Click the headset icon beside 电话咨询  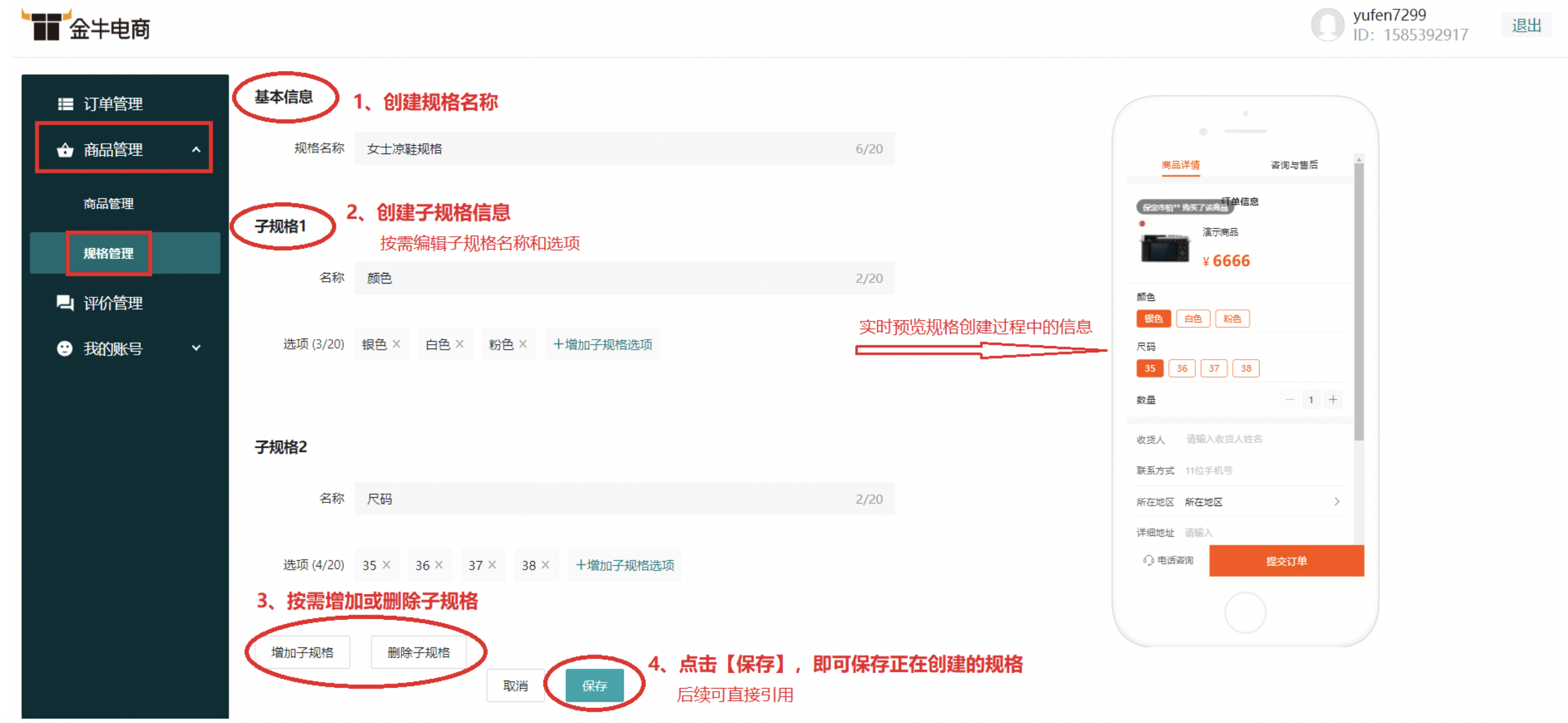[x=1148, y=560]
